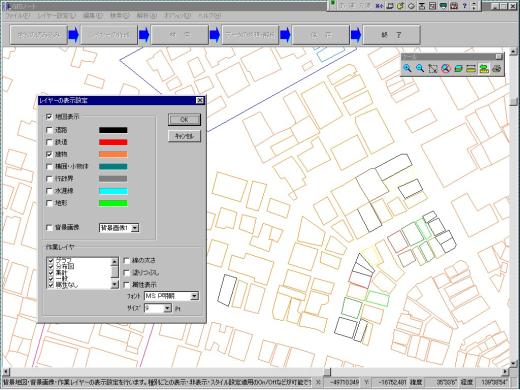Open the 検索(S) menu

120,15
